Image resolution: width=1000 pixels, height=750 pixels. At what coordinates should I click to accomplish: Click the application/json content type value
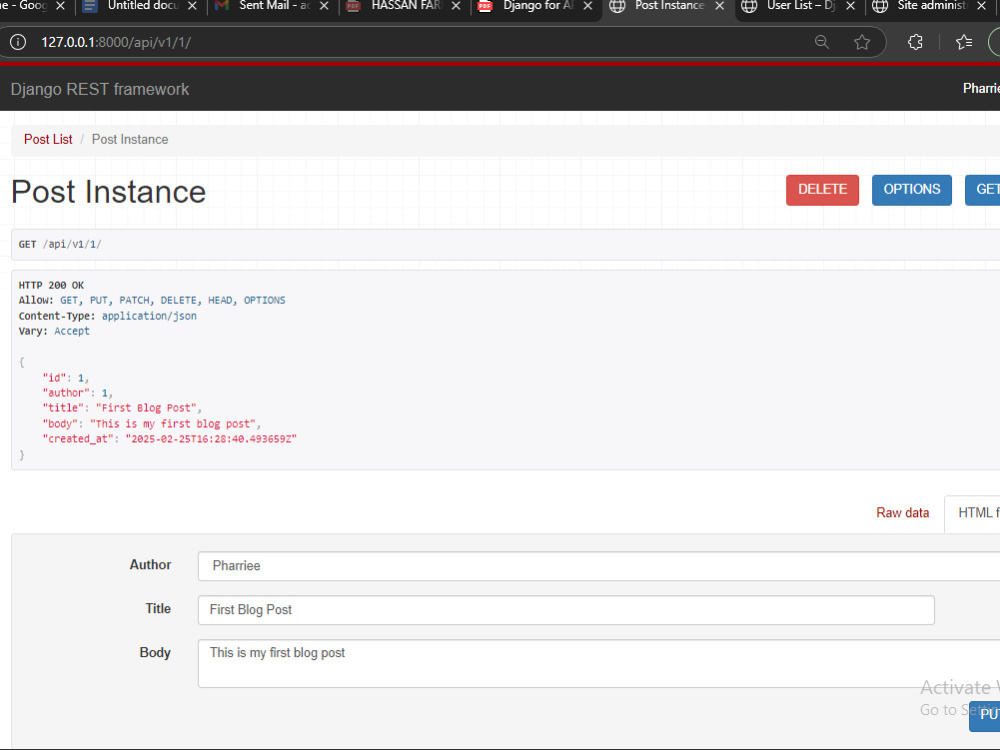coord(149,316)
